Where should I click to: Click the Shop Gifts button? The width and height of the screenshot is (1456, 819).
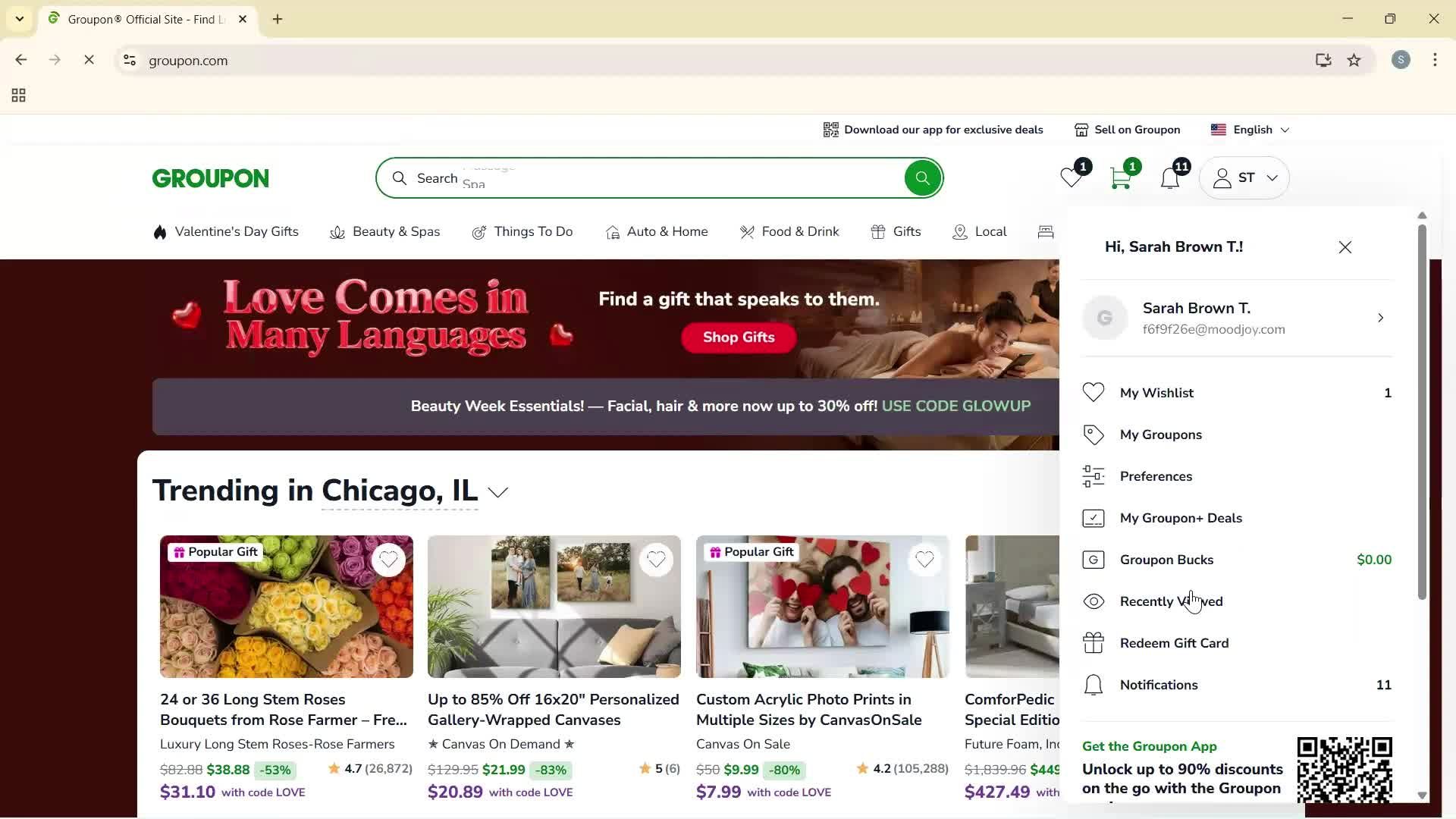pos(738,337)
